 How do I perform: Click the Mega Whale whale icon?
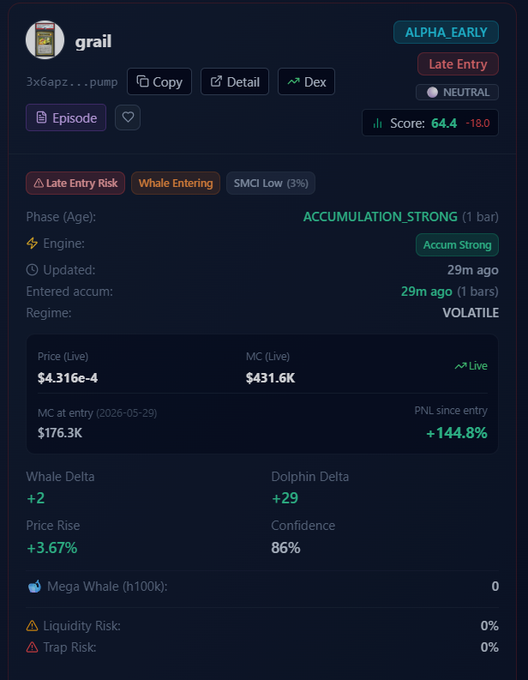[34, 586]
